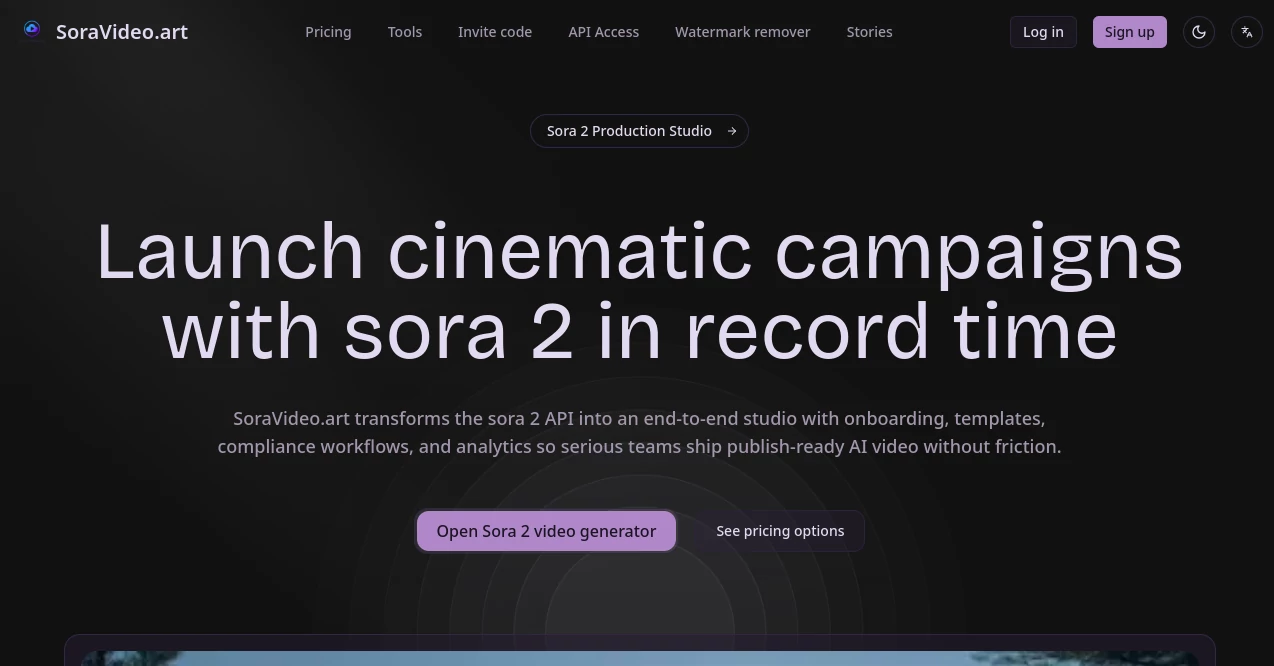1274x666 pixels.
Task: Click See pricing options
Action: pyautogui.click(x=780, y=531)
